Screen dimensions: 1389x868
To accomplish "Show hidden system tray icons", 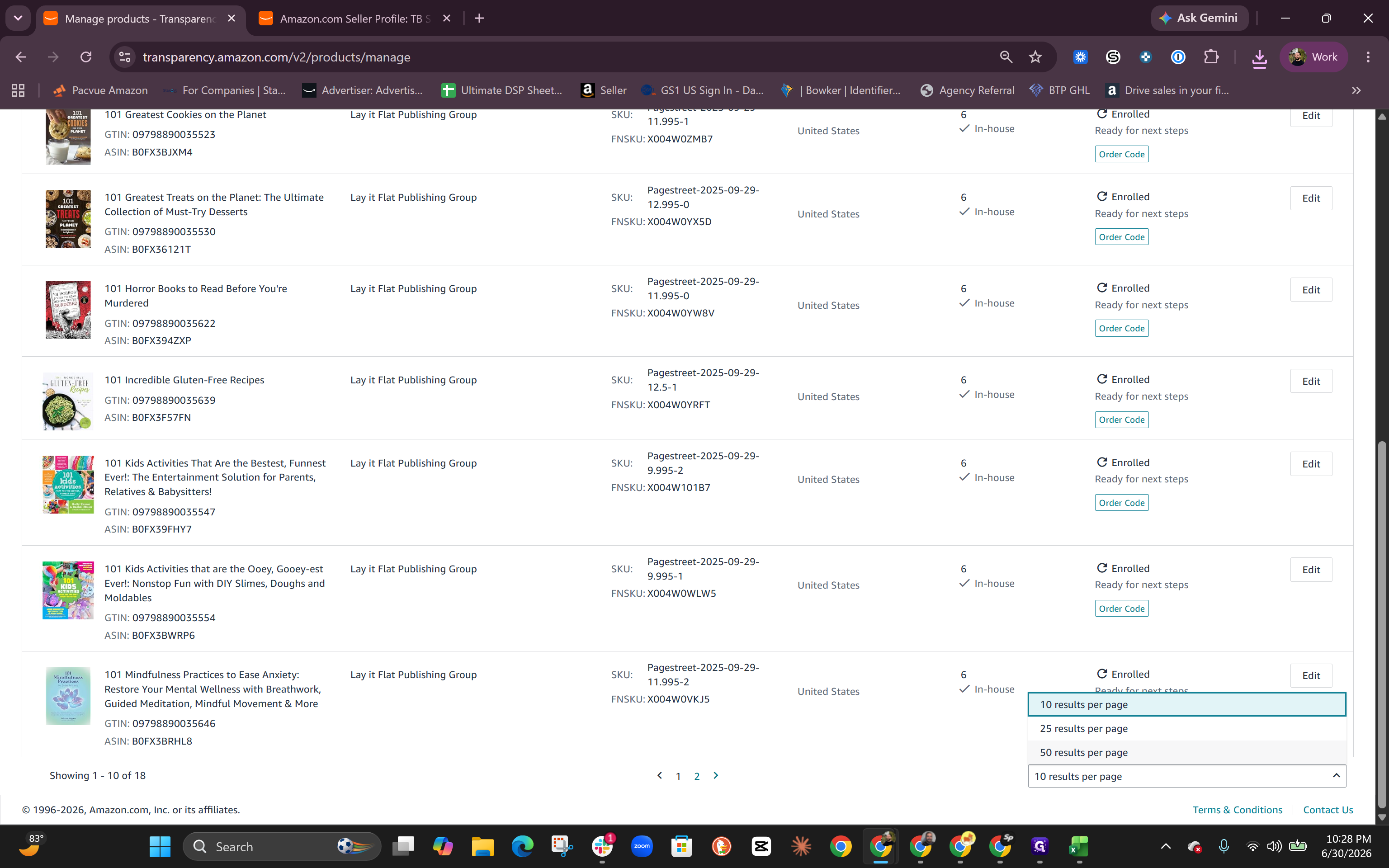I will tap(1166, 846).
